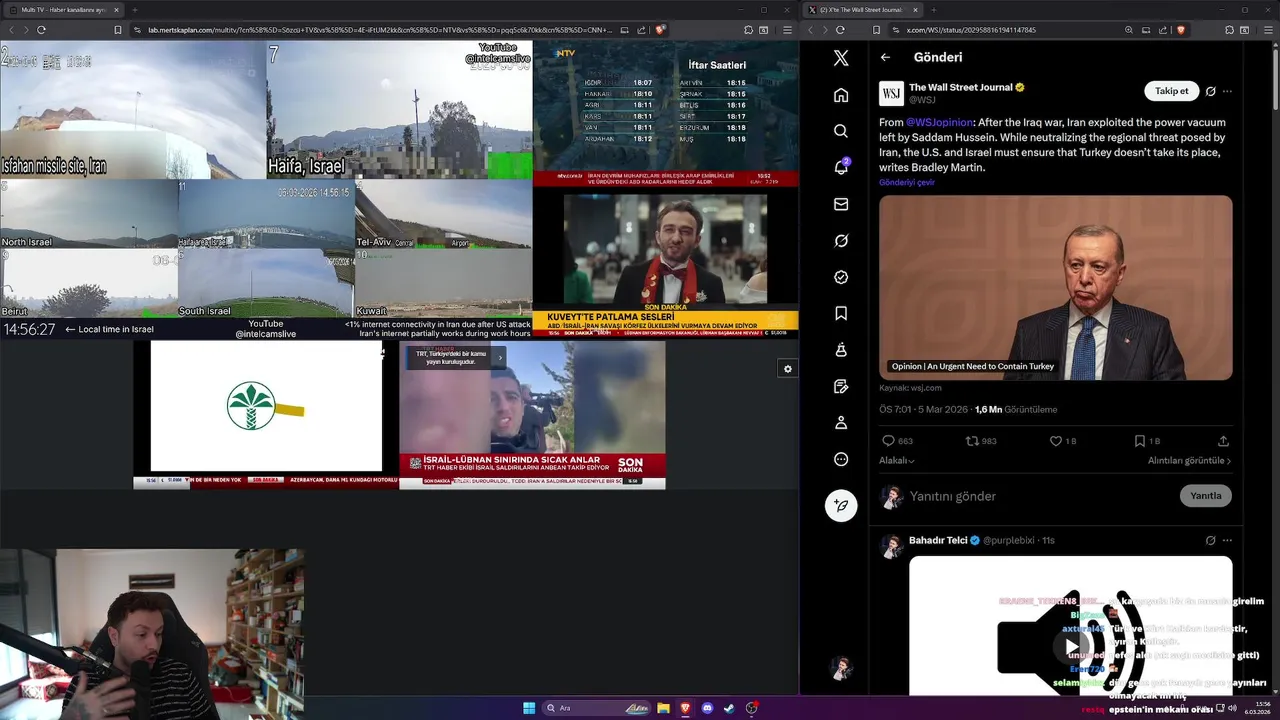The image size is (1280, 720).
Task: Open Brave Shields in X window
Action: coord(1180,30)
